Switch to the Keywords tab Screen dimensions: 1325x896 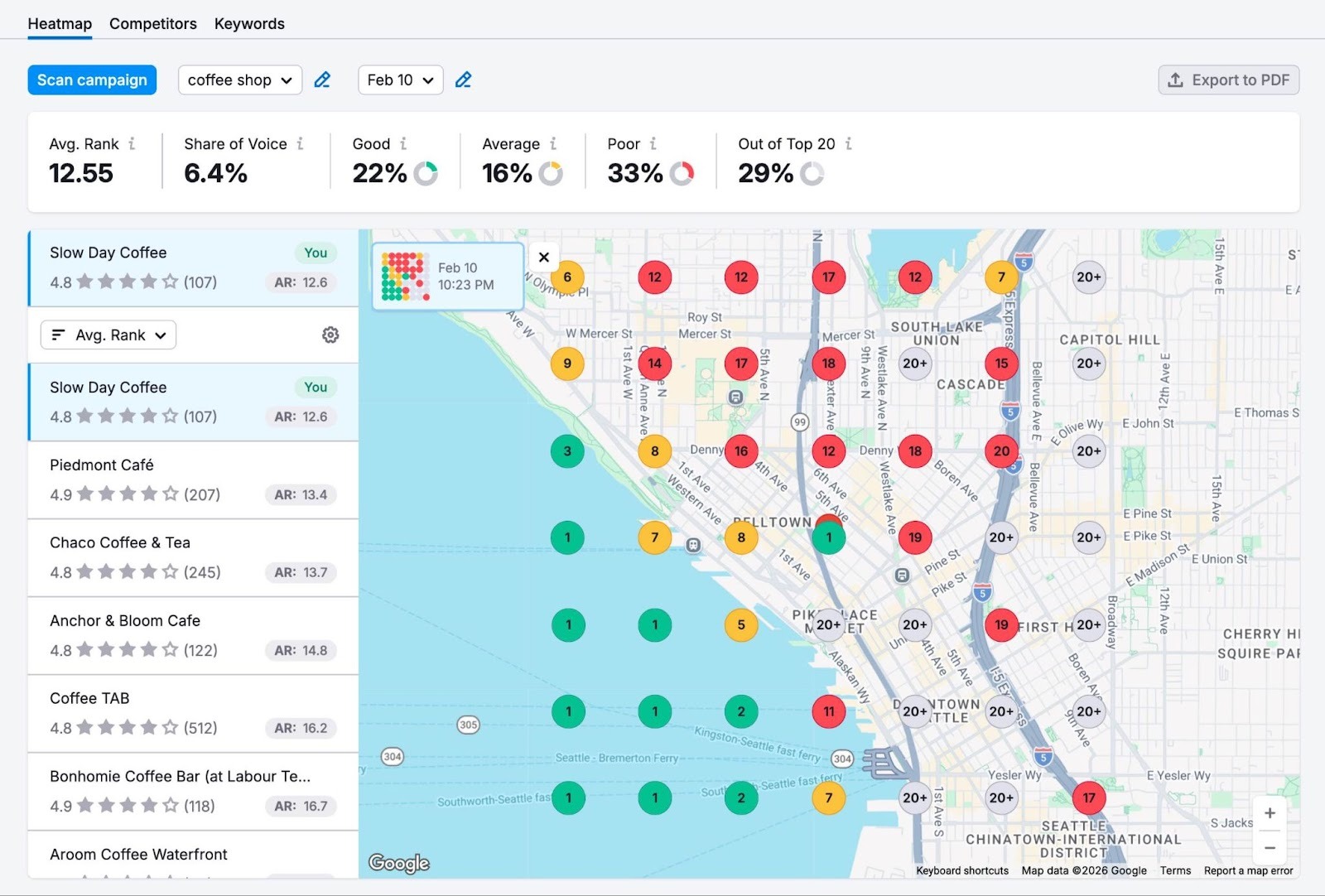[x=249, y=23]
